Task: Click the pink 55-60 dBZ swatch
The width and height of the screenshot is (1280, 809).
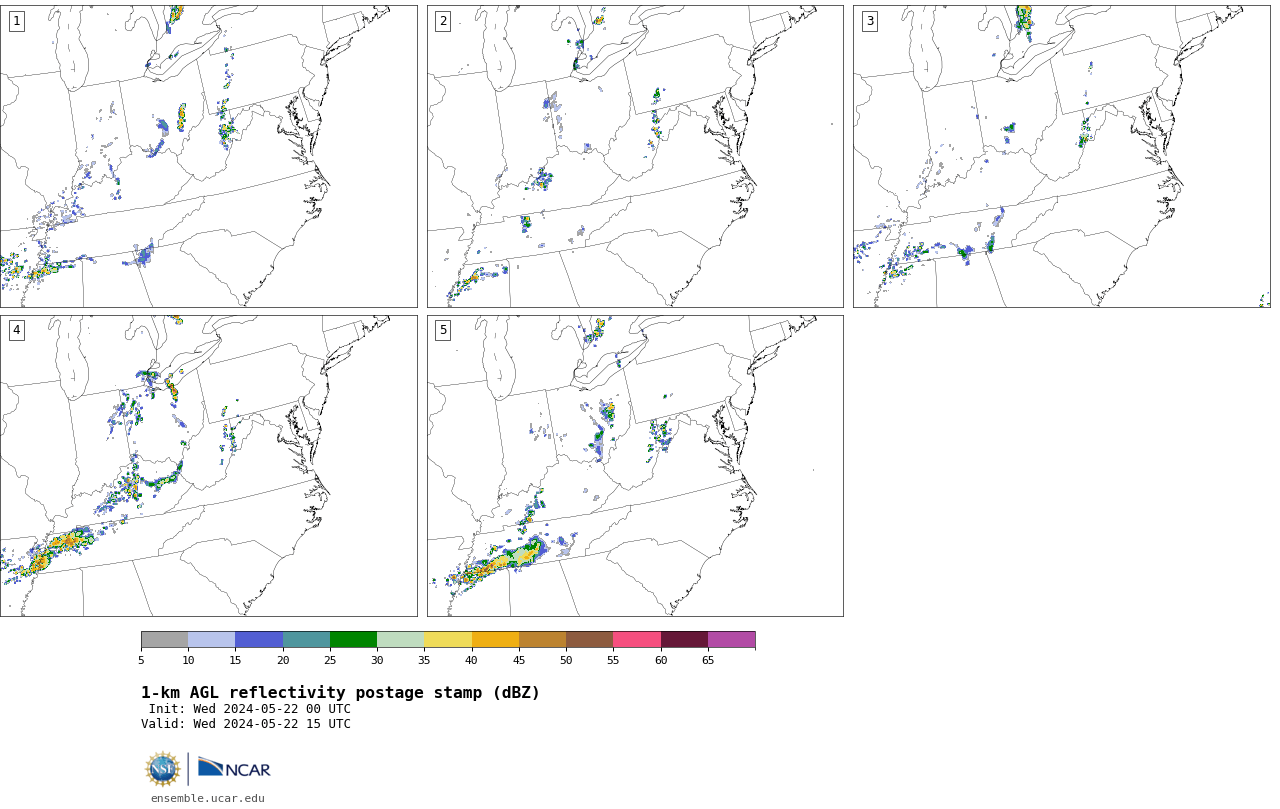Action: pos(637,640)
